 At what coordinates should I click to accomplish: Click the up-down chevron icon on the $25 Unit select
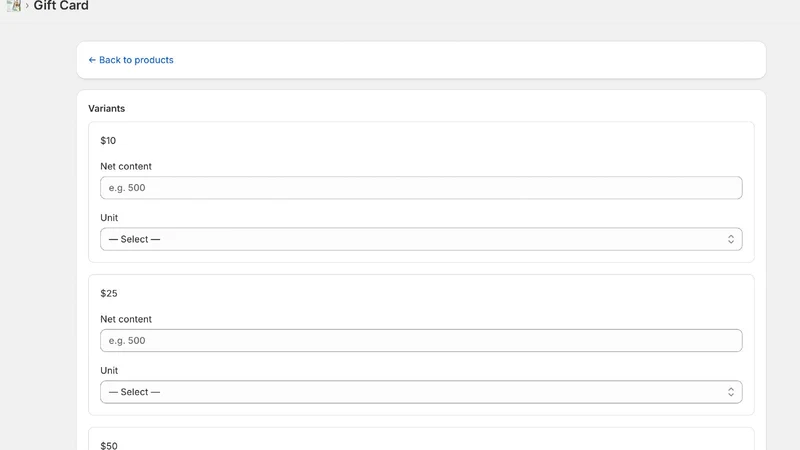pos(731,392)
